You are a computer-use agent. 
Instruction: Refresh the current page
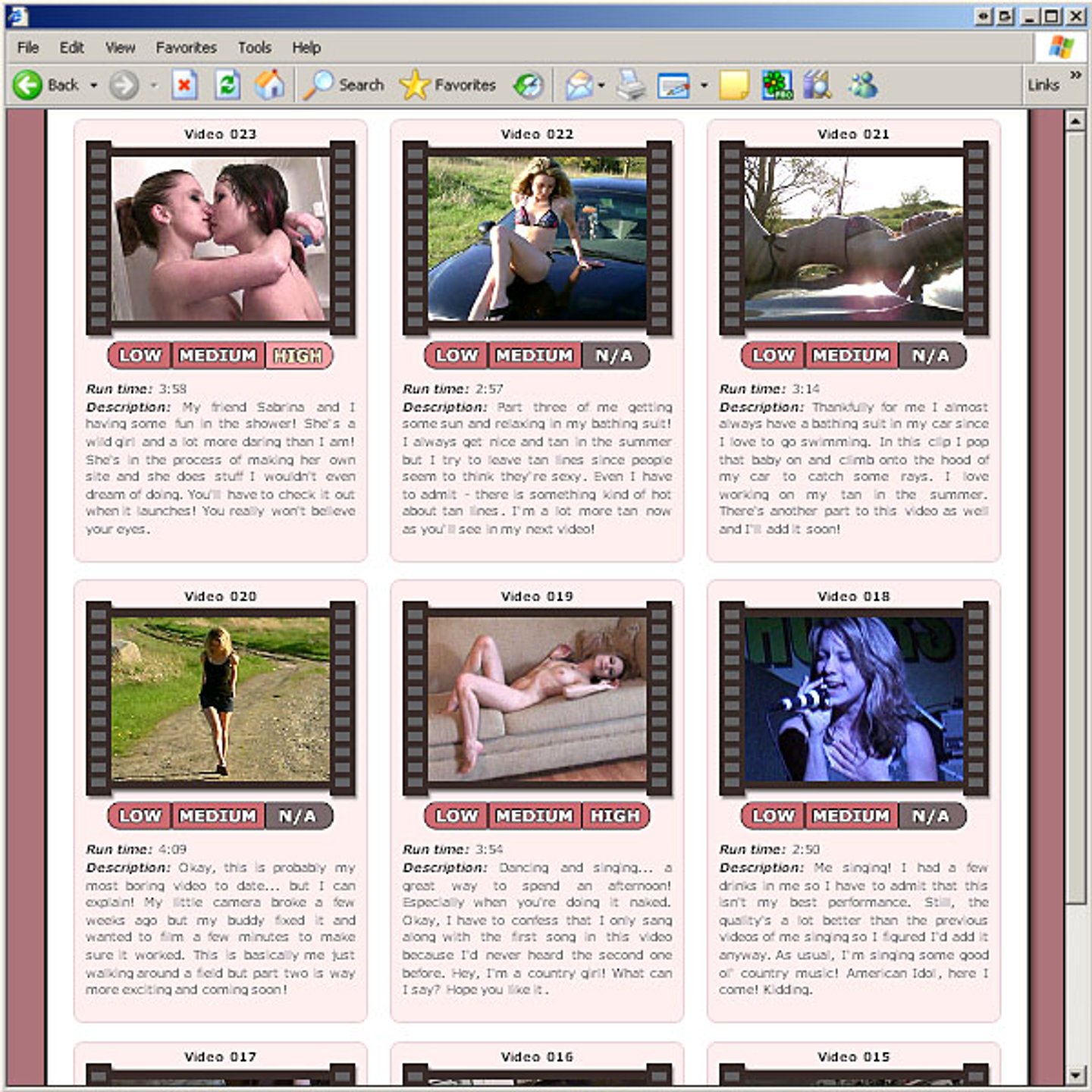(227, 85)
